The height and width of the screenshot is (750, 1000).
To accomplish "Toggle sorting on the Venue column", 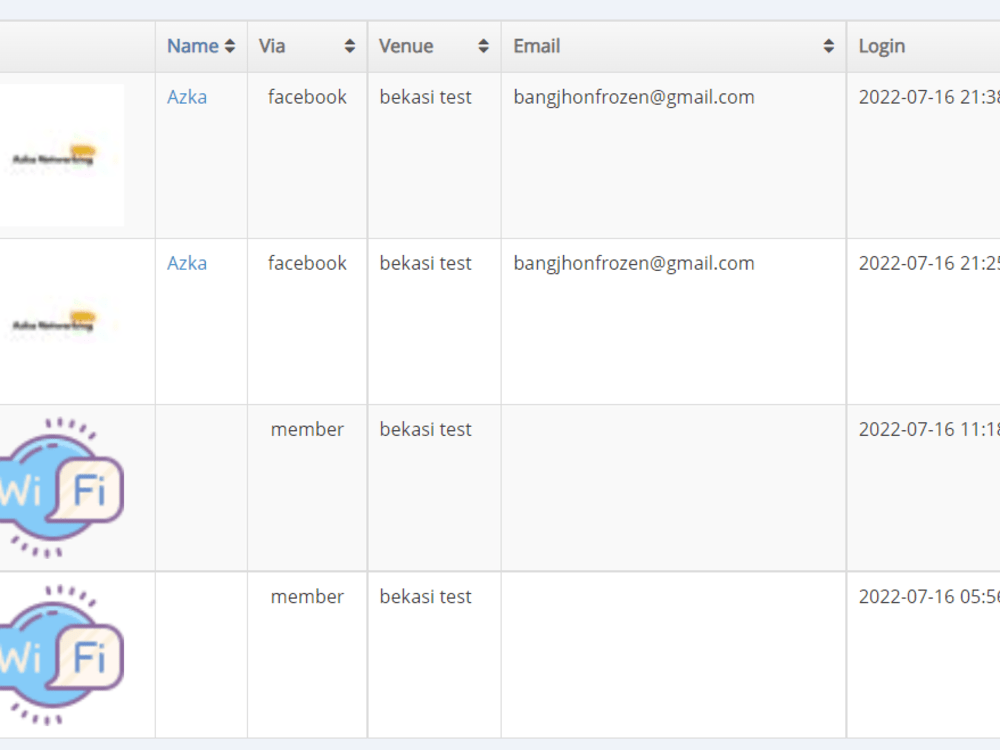I will [434, 47].
